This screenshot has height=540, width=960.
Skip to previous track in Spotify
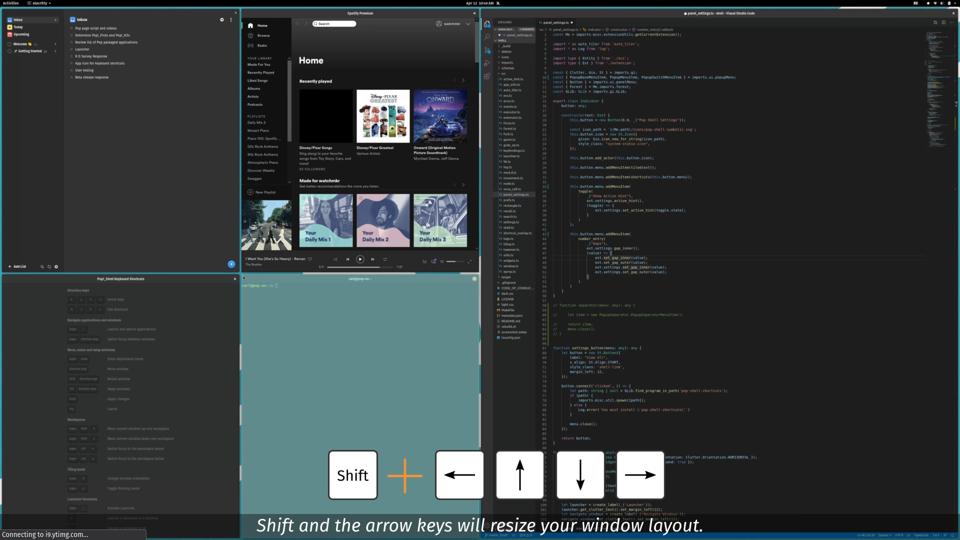348,260
